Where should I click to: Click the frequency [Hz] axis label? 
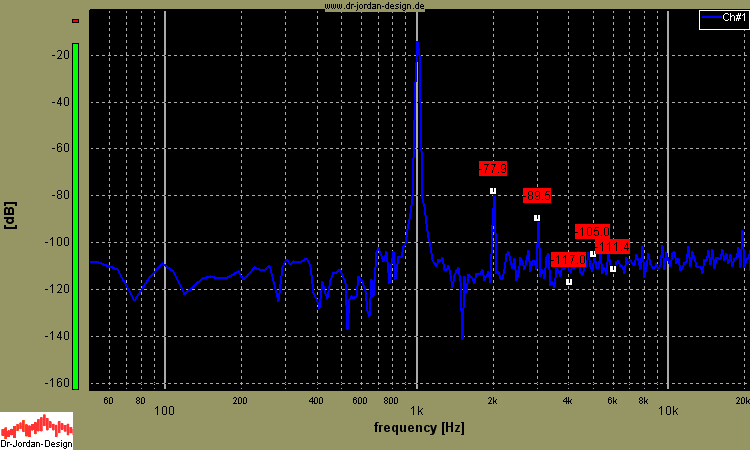(x=418, y=428)
